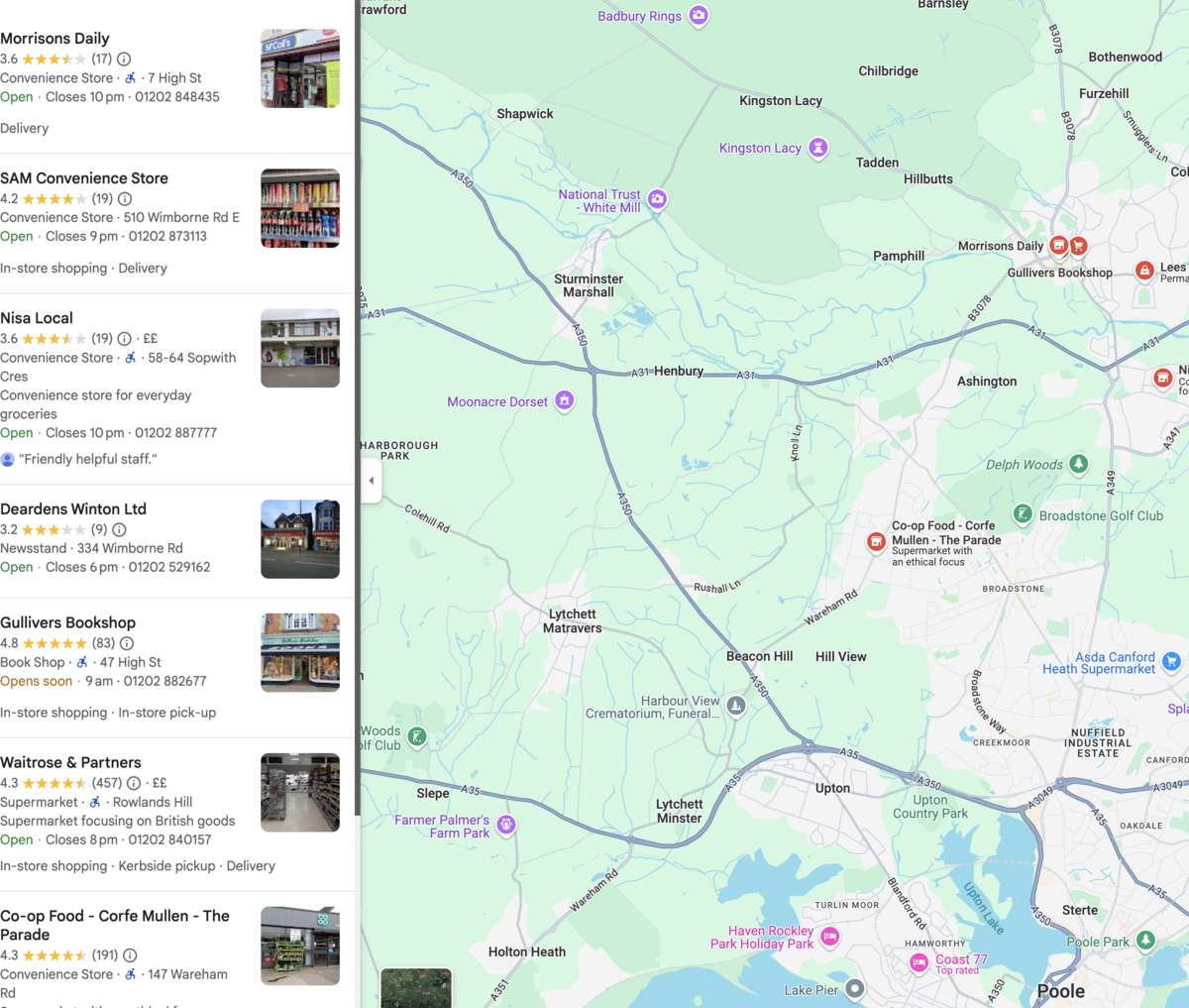This screenshot has height=1008, width=1189.
Task: Click the Badbury Rings camera pin
Action: 699,16
